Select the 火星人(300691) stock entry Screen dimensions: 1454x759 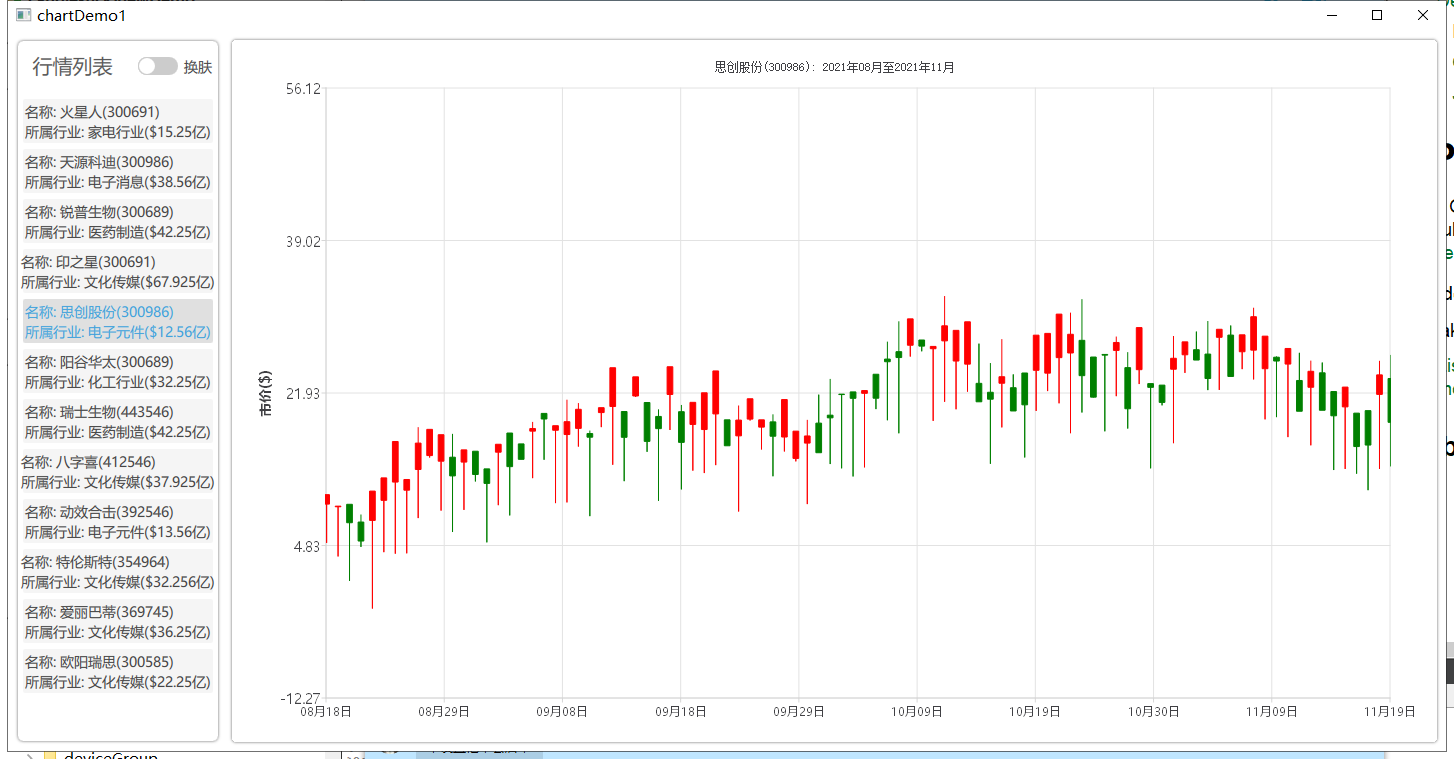pos(117,121)
